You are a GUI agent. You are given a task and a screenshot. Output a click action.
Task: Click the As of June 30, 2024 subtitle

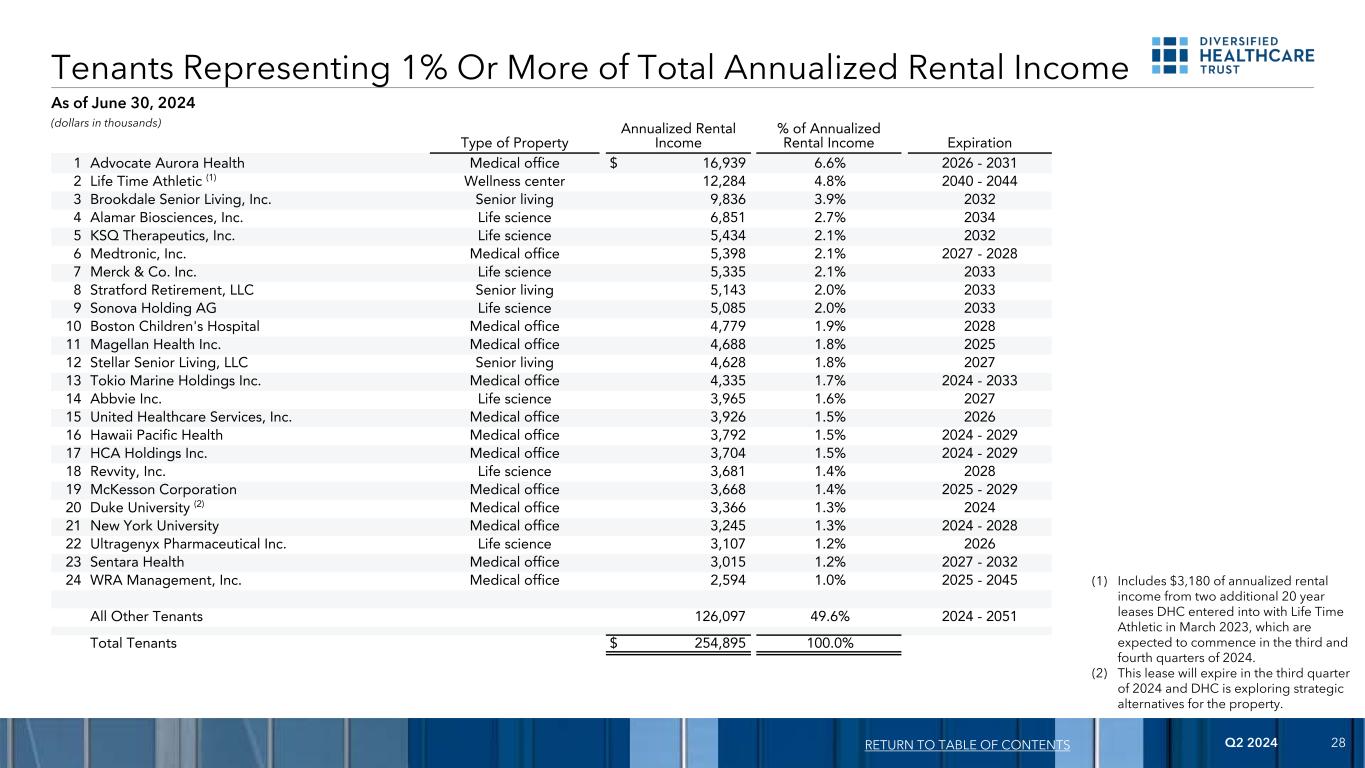pyautogui.click(x=123, y=103)
